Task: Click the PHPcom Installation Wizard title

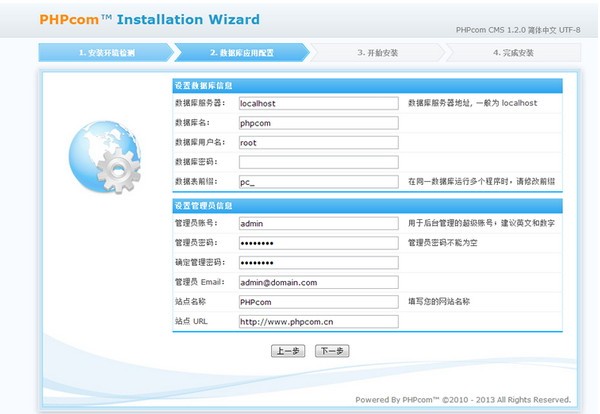Action: pos(150,19)
